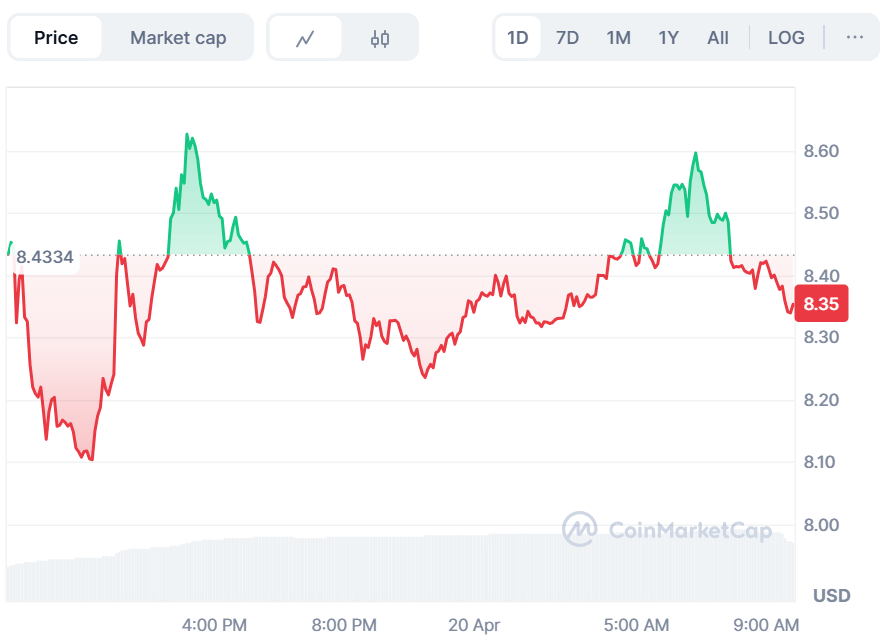Select the 1M time range
The width and height of the screenshot is (883, 637).
tap(618, 38)
